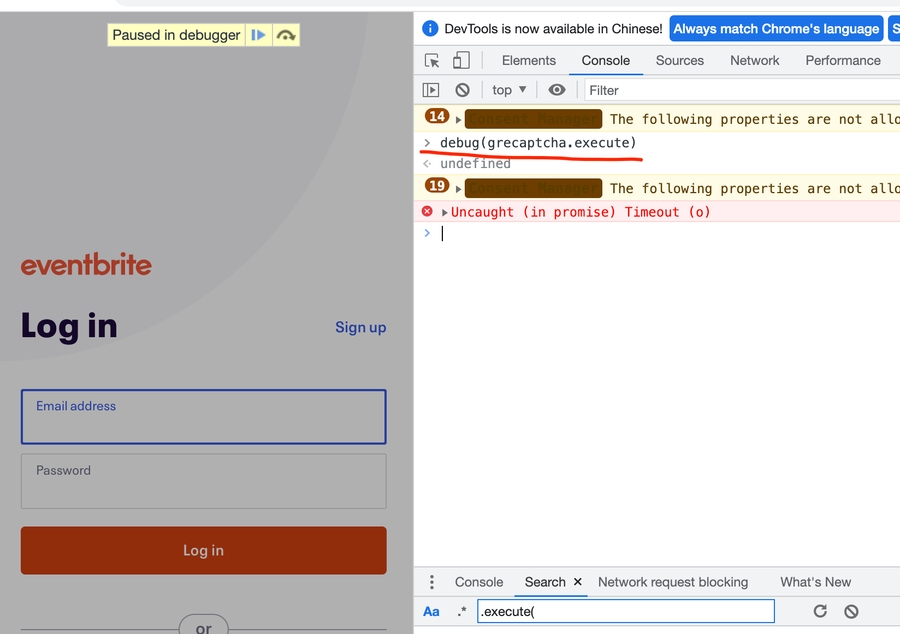
Task: Toggle match case Aa option
Action: pos(431,611)
